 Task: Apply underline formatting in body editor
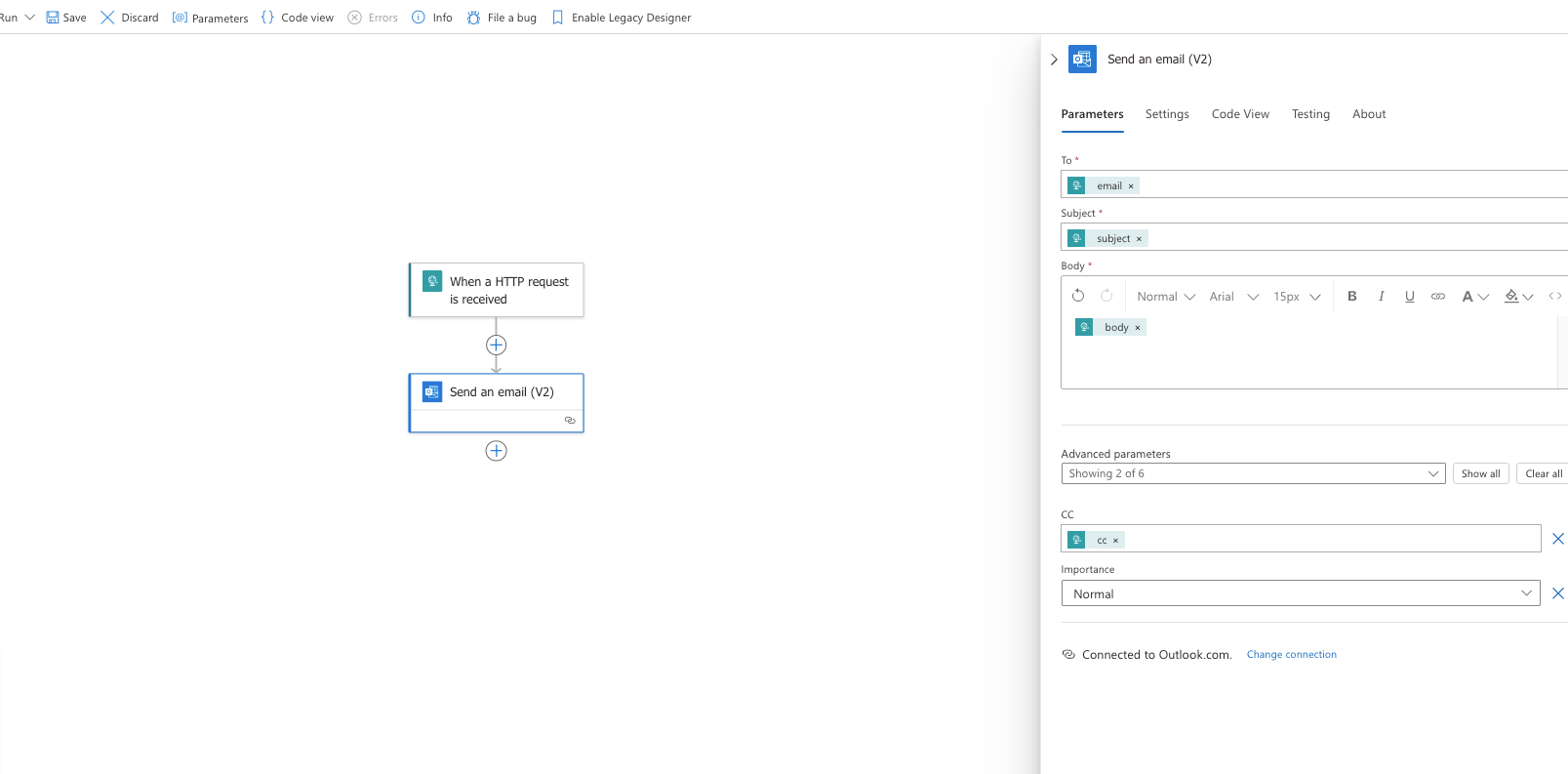1409,297
